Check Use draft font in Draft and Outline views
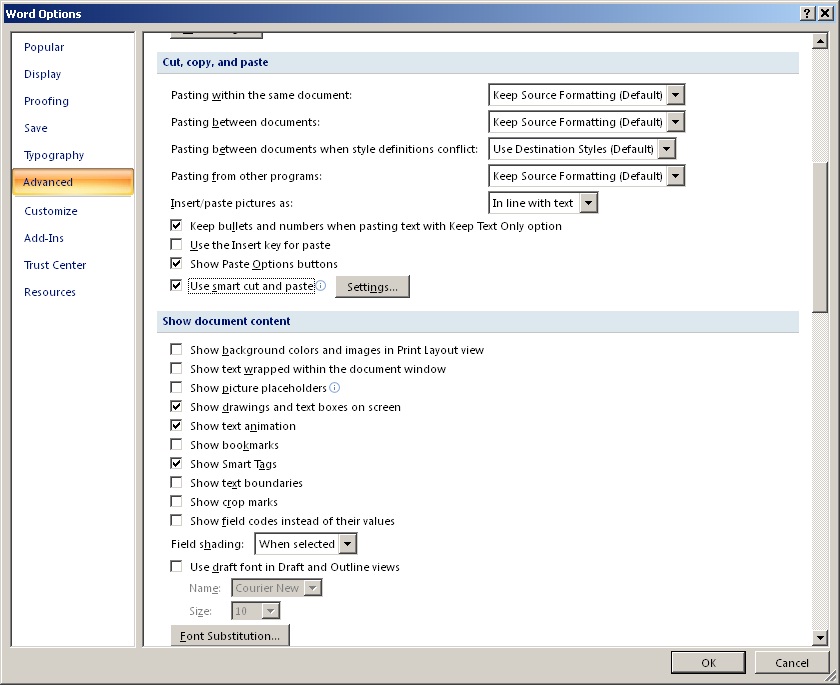Image resolution: width=840 pixels, height=685 pixels. [176, 567]
